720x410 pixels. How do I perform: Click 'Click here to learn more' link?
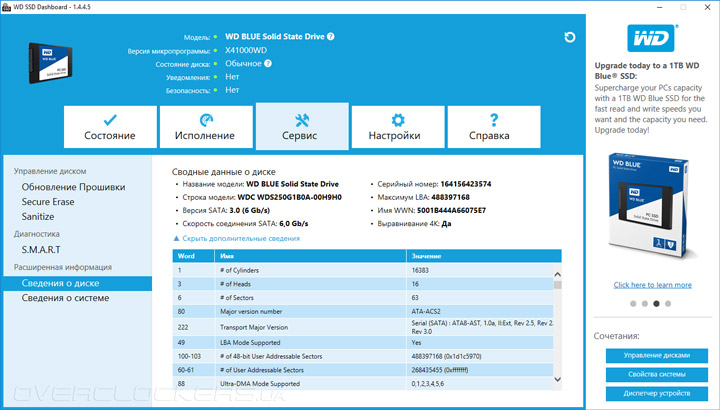click(652, 285)
